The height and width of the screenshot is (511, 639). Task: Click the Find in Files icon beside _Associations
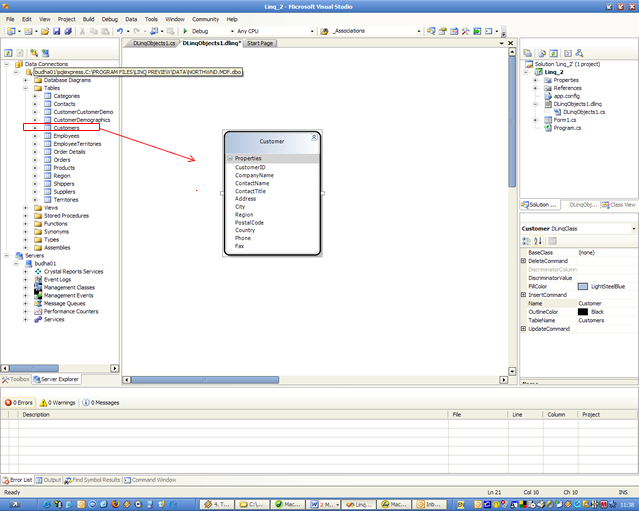(x=324, y=31)
